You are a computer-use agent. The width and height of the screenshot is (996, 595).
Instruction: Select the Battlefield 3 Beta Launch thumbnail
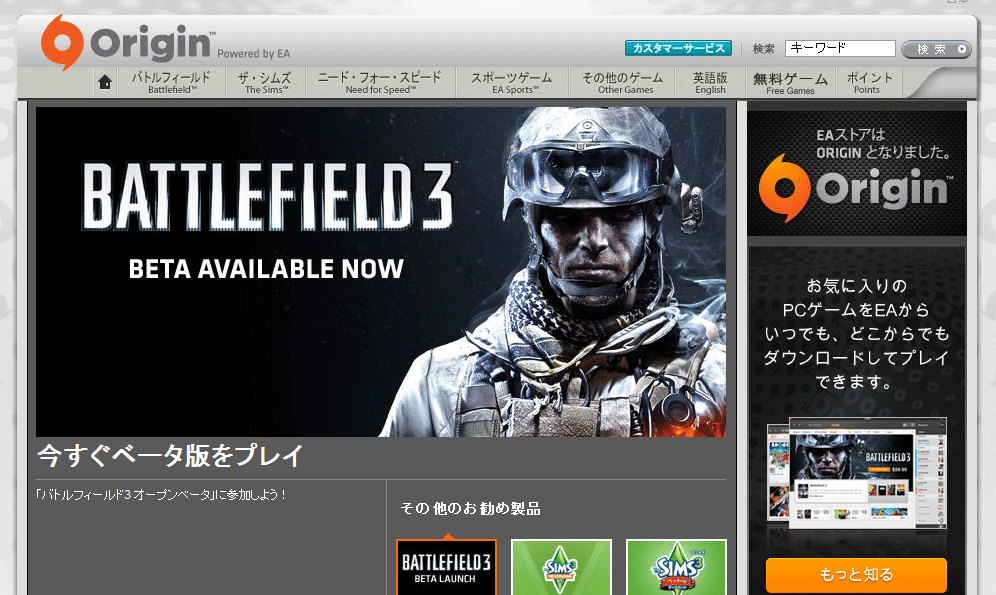447,567
